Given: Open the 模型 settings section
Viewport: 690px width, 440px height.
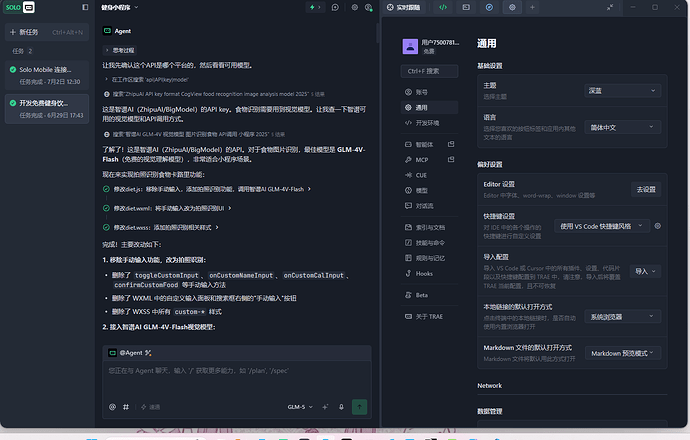Looking at the screenshot, I should [429, 191].
